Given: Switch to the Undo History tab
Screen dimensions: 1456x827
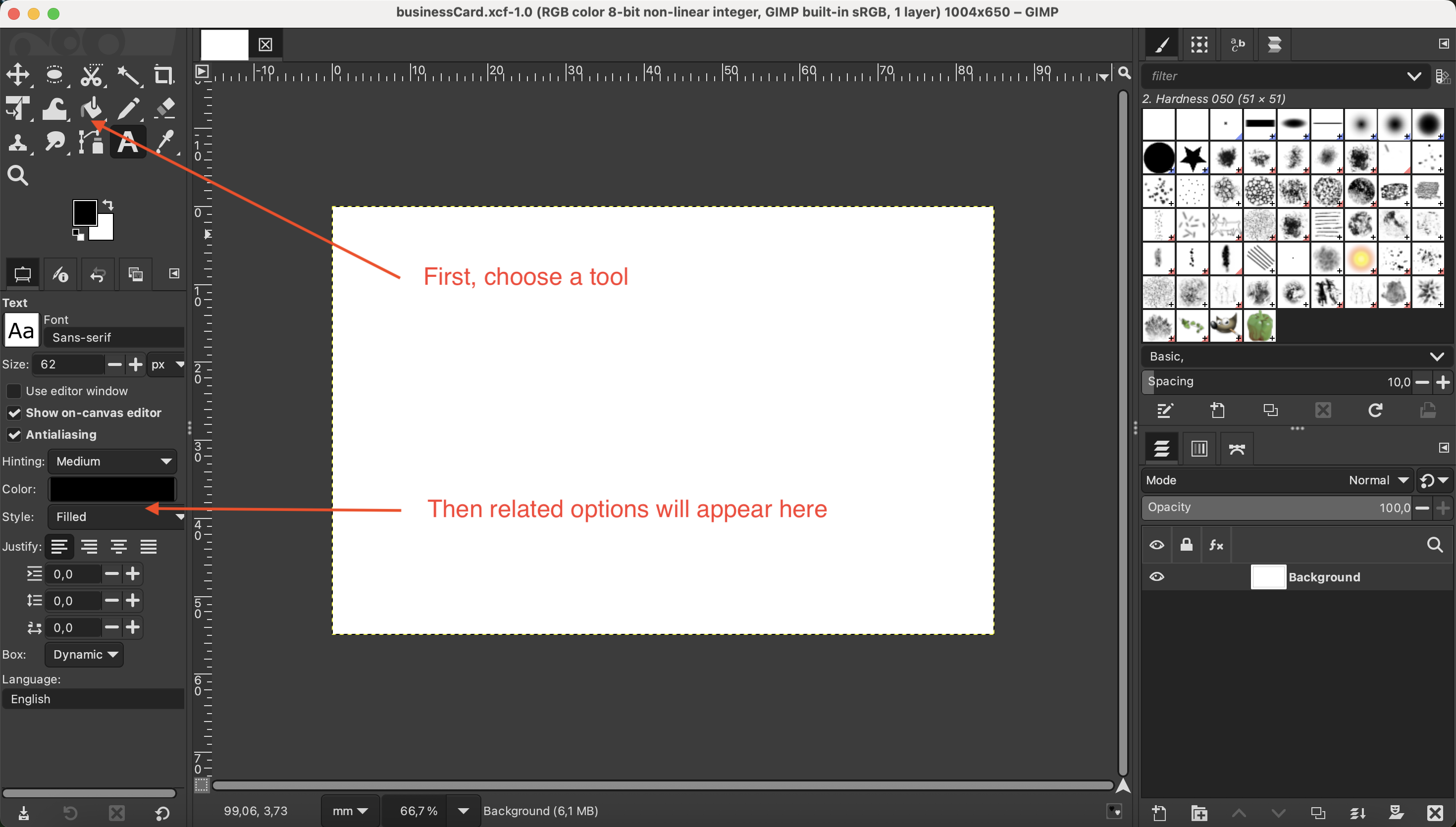Looking at the screenshot, I should 98,275.
